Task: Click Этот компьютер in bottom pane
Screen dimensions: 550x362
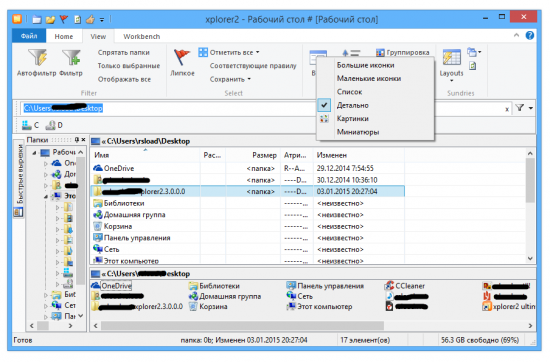Action: [320, 307]
